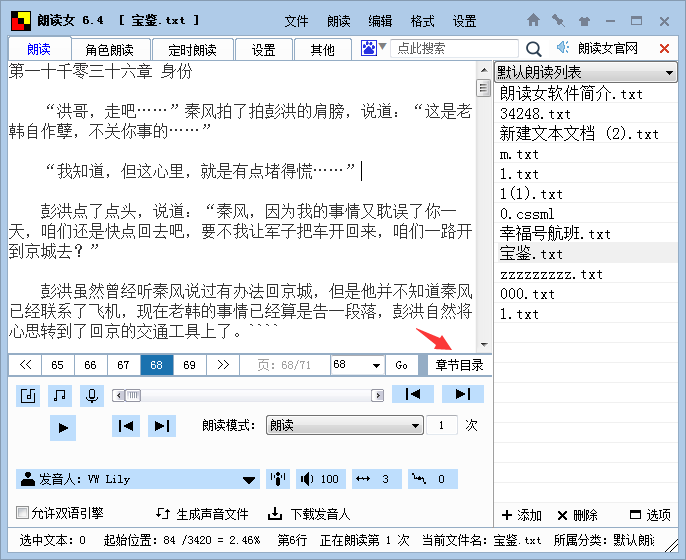The height and width of the screenshot is (560, 686).
Task: Close the search bar with the red X
Action: [x=664, y=49]
